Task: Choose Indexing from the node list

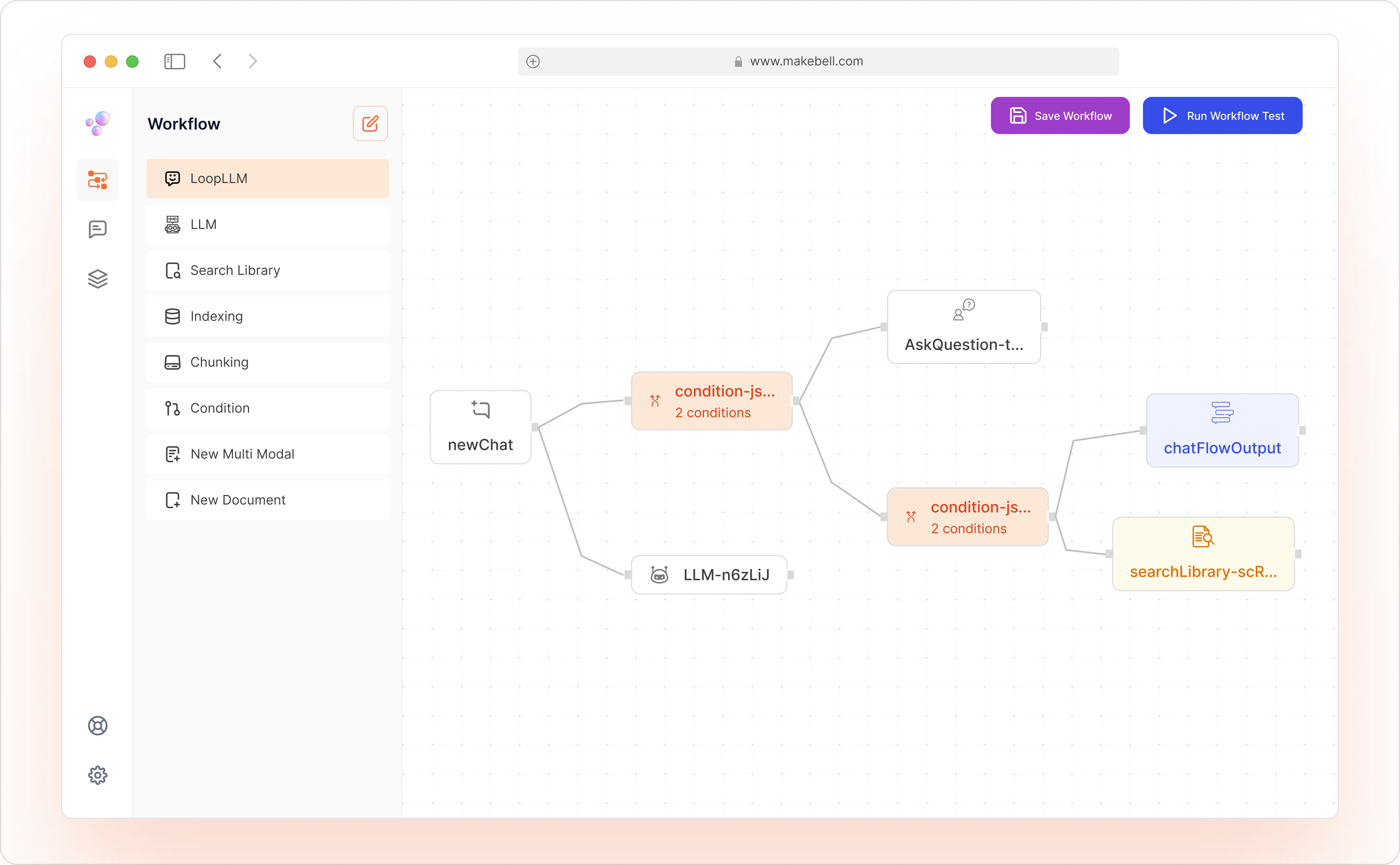Action: click(268, 316)
